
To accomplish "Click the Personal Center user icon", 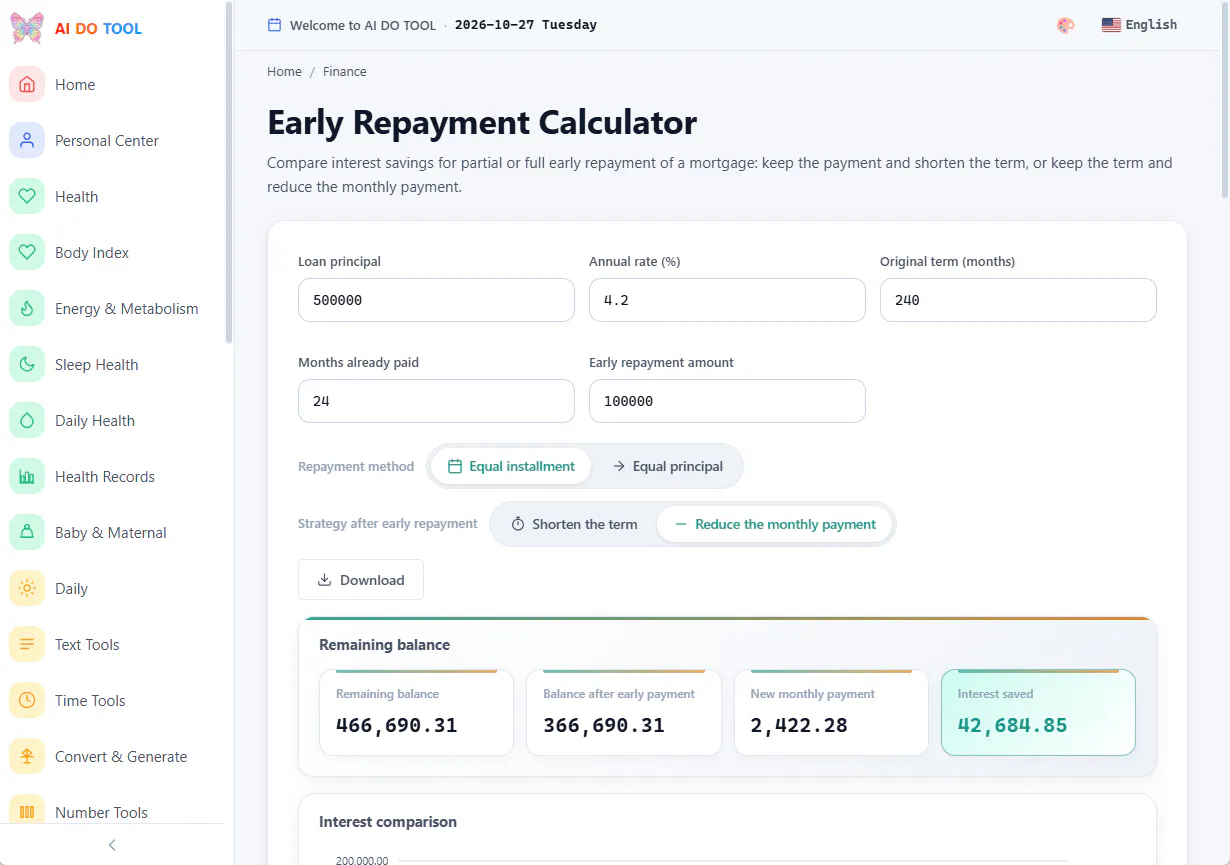I will [27, 141].
